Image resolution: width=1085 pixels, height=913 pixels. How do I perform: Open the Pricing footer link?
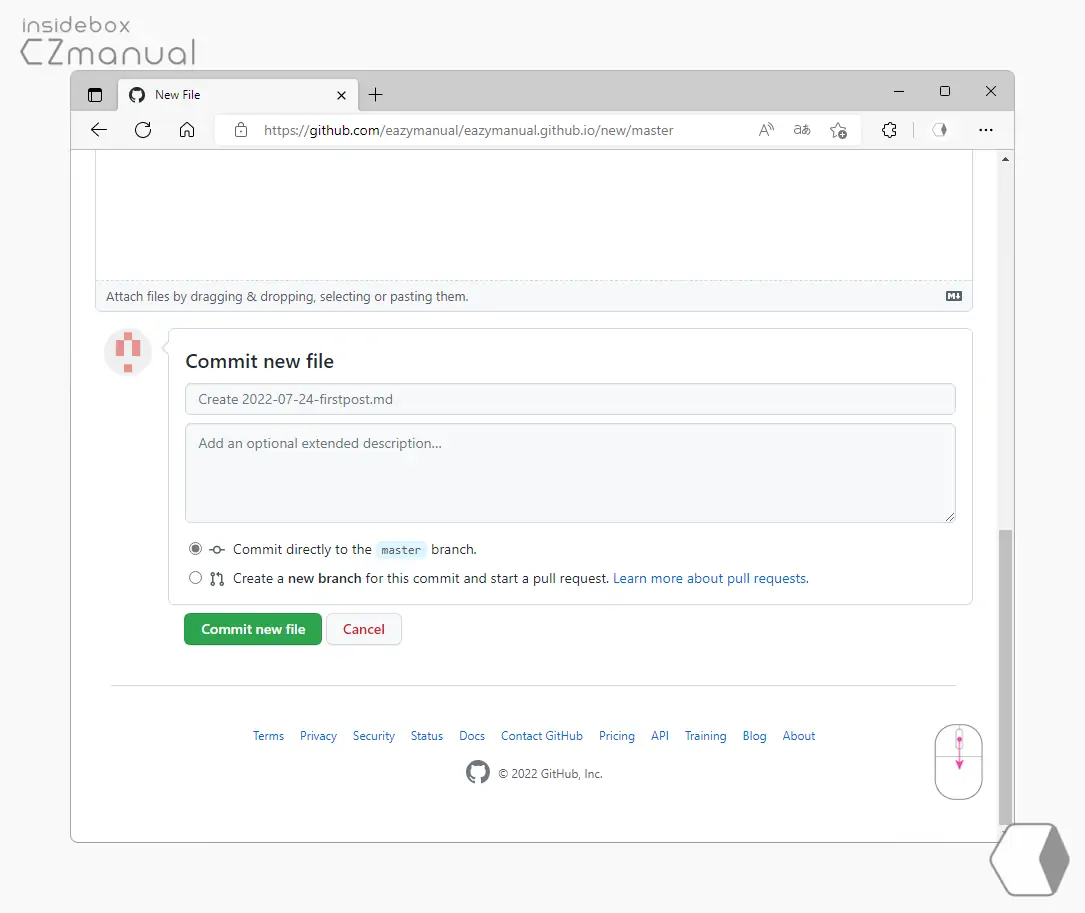coord(617,736)
